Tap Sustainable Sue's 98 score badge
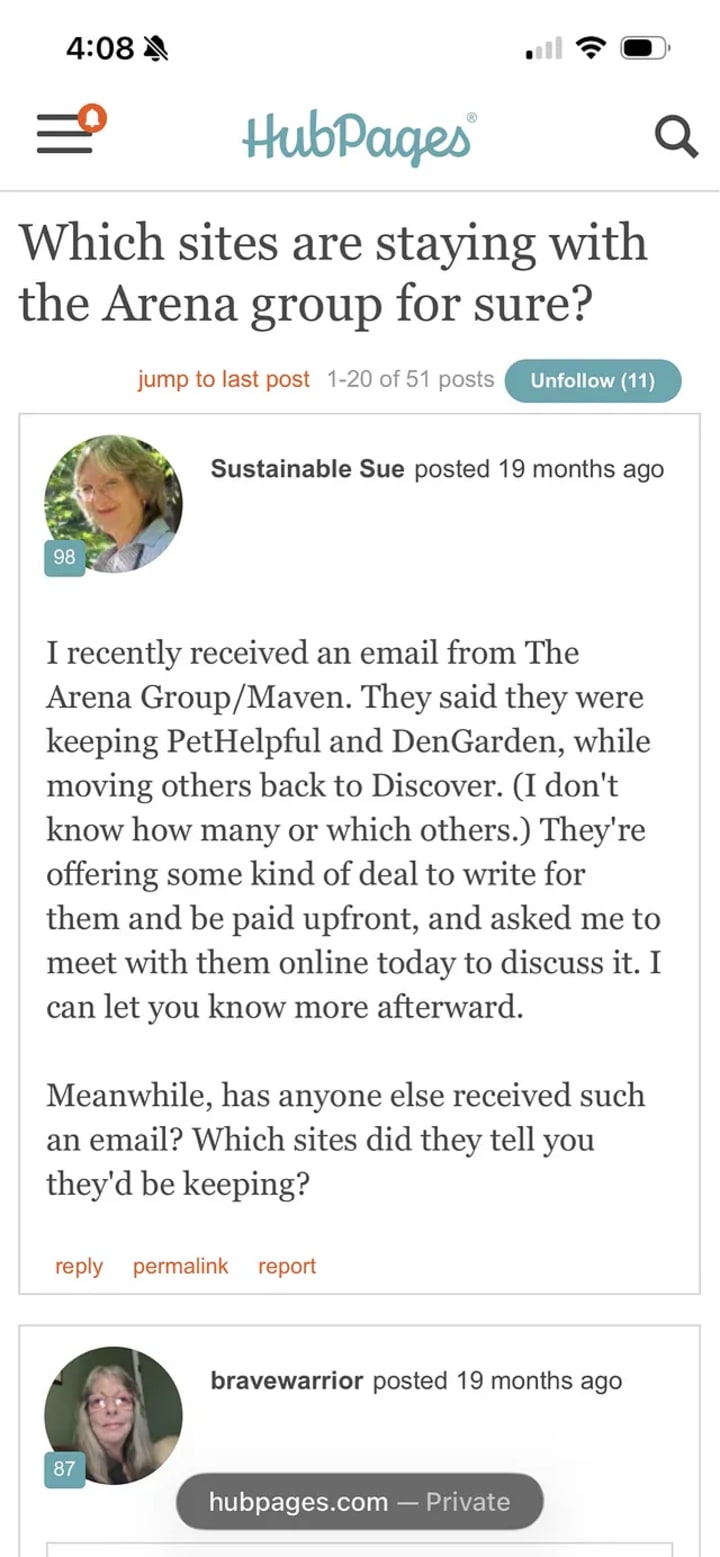This screenshot has width=720, height=1557. [x=64, y=557]
